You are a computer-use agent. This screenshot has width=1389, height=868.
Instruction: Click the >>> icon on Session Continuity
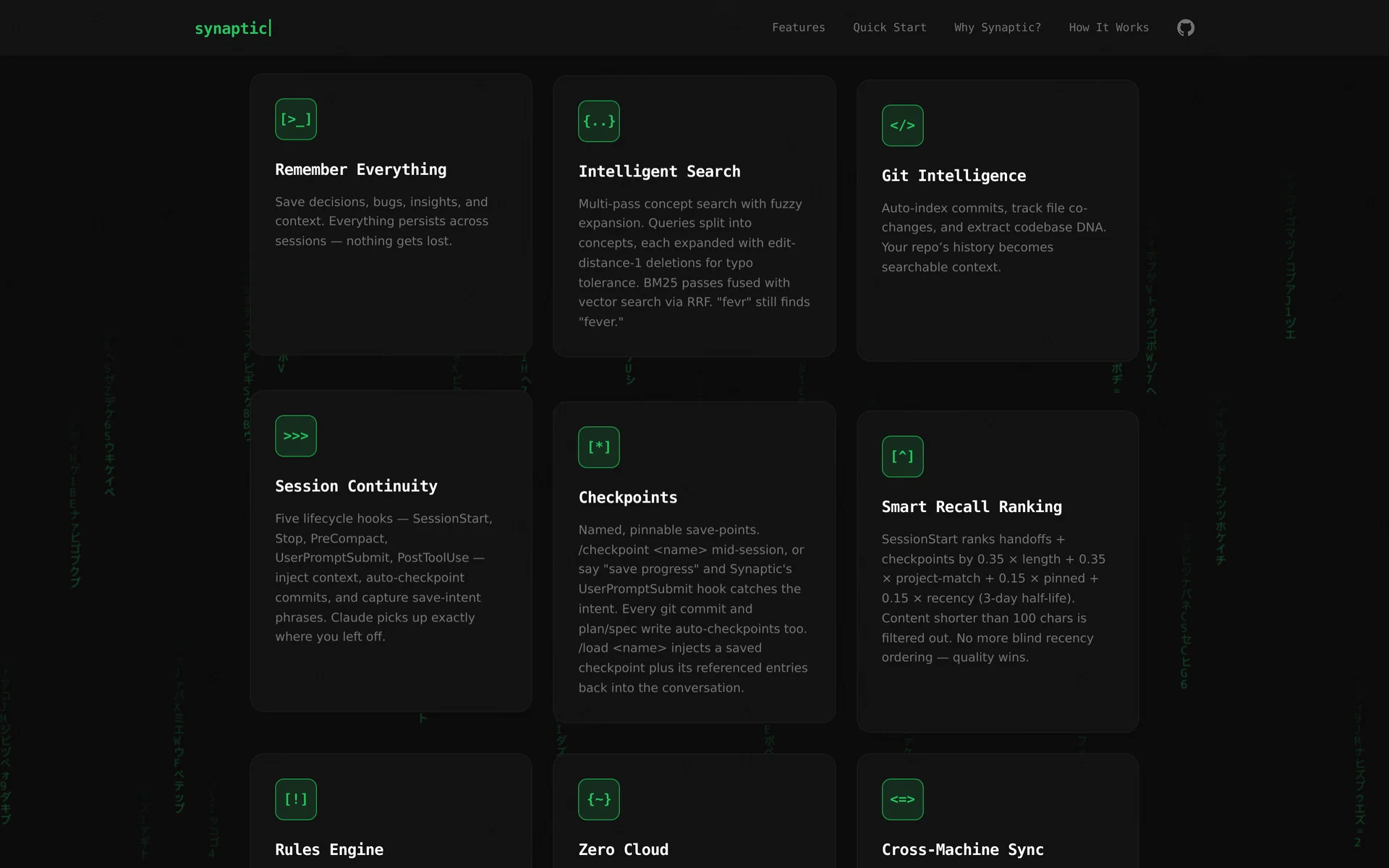tap(296, 436)
